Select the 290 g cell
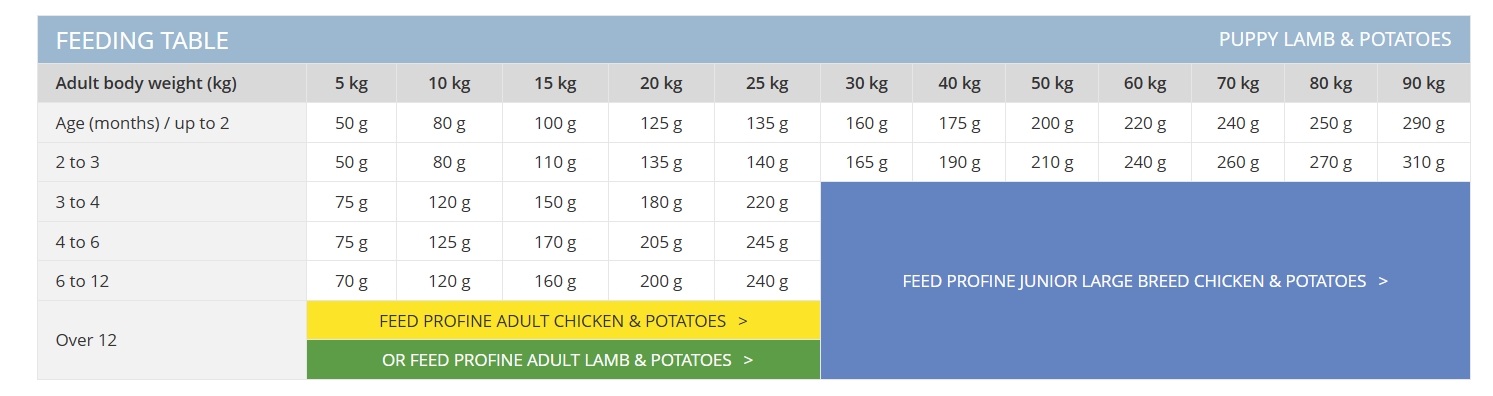The height and width of the screenshot is (396, 1493). (x=1423, y=123)
